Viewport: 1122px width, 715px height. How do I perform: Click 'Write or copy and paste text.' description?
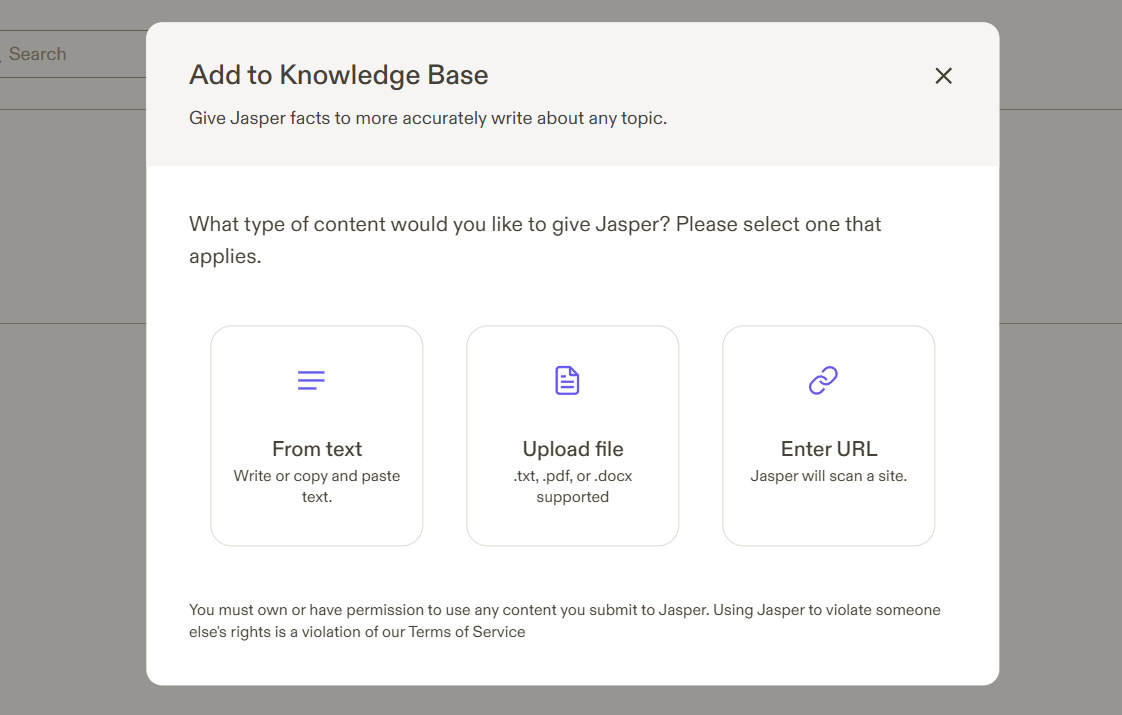pos(317,486)
